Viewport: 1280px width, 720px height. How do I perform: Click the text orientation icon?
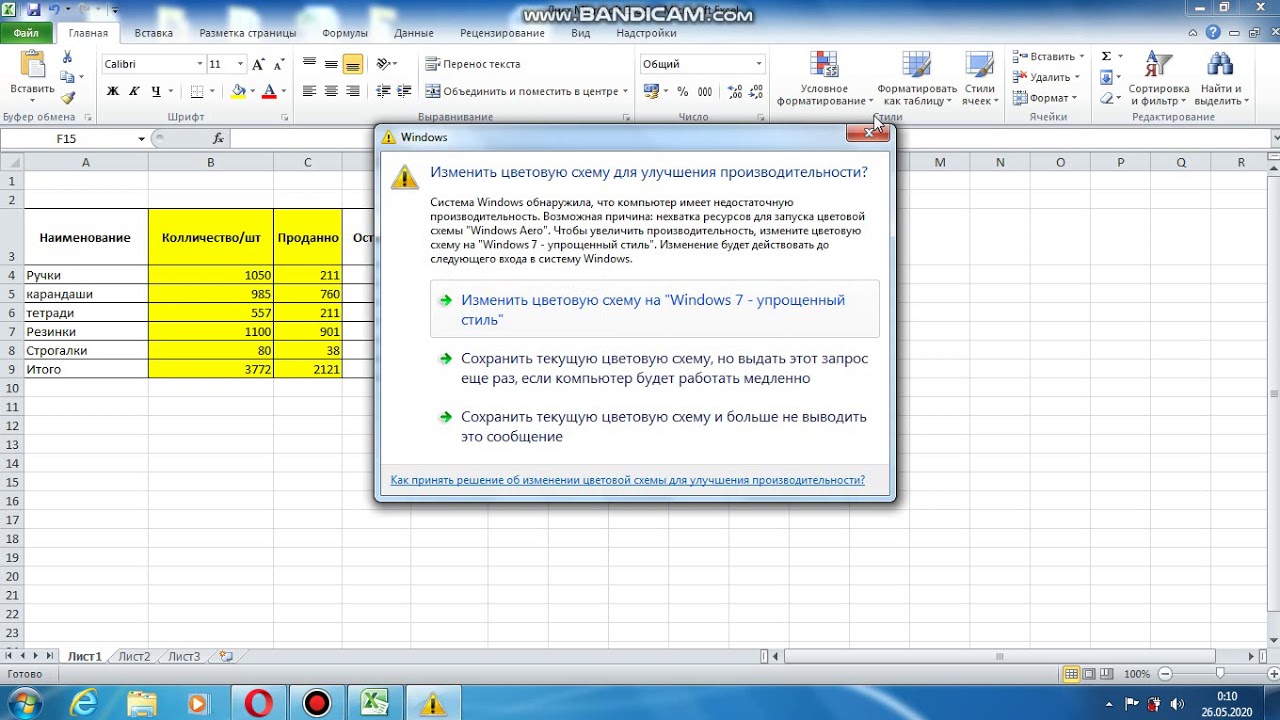click(383, 64)
